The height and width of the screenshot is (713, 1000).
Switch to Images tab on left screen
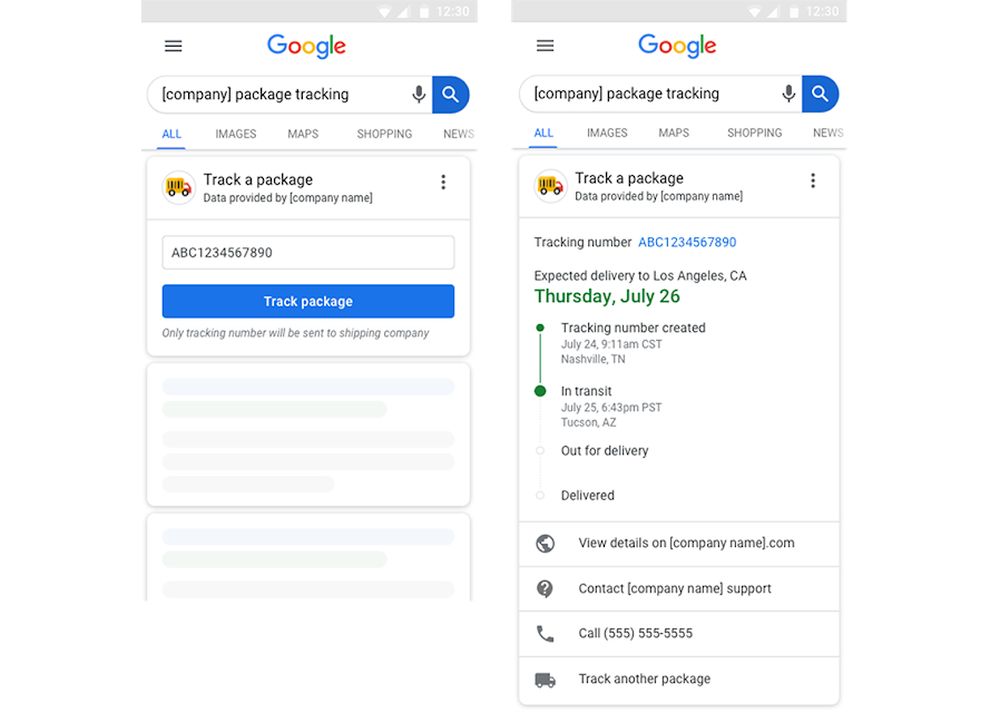click(x=235, y=134)
